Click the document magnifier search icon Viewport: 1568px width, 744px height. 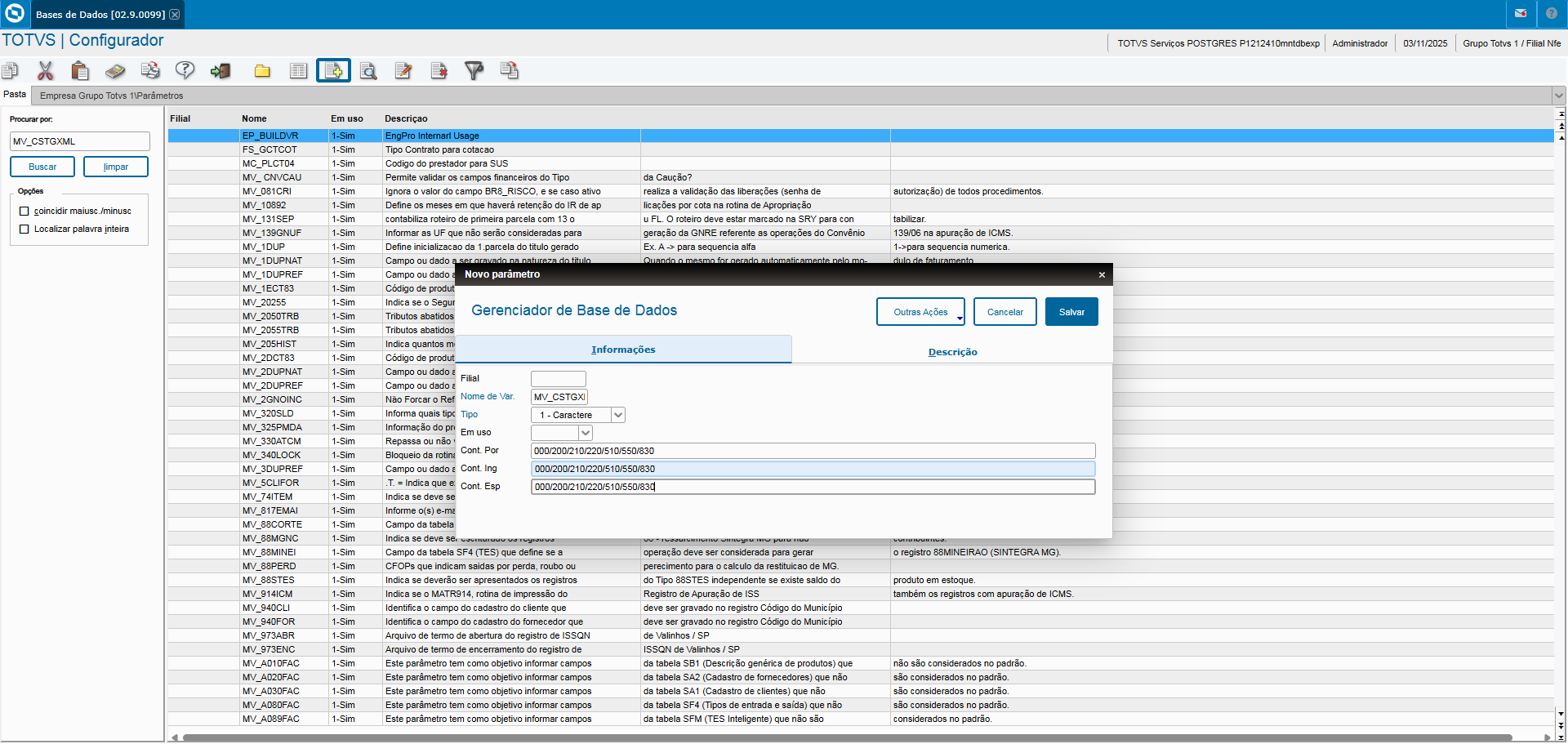point(368,71)
